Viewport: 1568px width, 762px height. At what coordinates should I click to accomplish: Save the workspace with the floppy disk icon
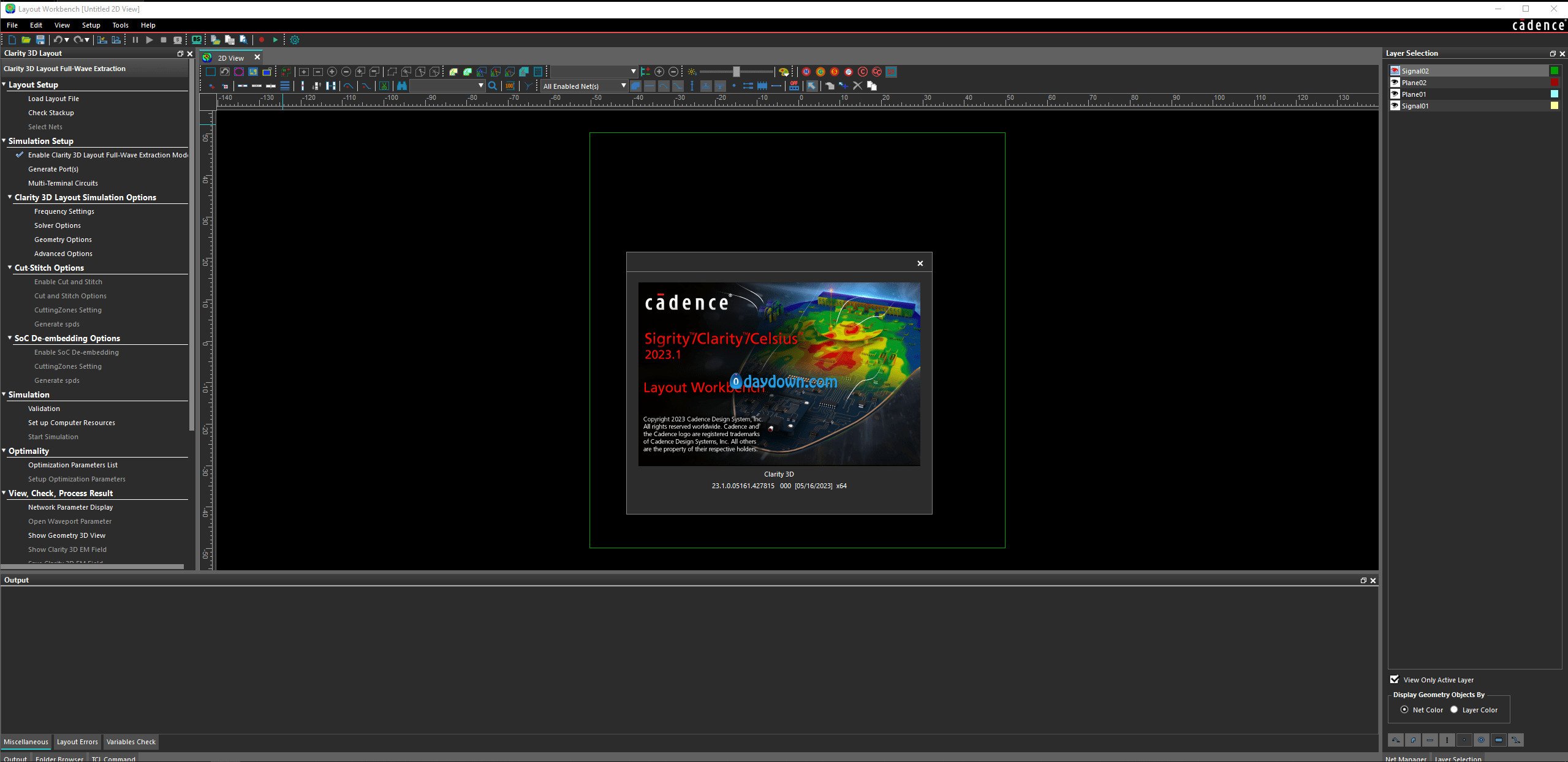pyautogui.click(x=40, y=40)
